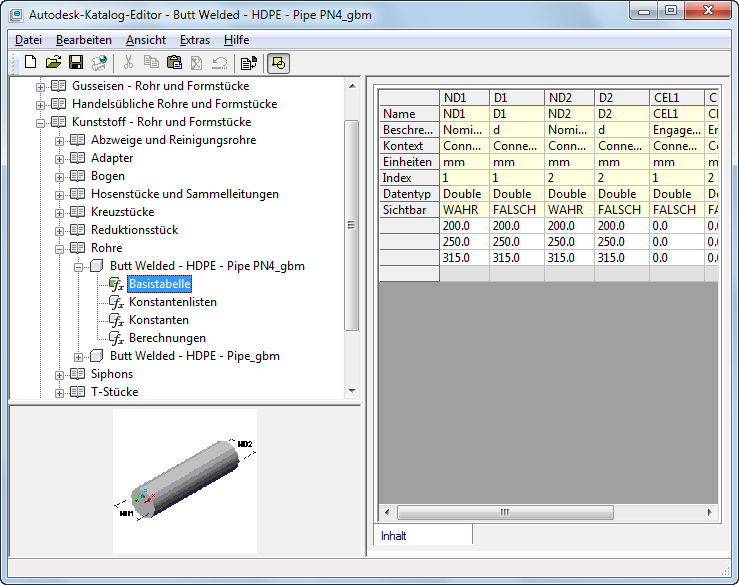Viewport: 739px width, 585px height.
Task: Click the book icon beside Kreuzstücke
Action: [x=77, y=212]
